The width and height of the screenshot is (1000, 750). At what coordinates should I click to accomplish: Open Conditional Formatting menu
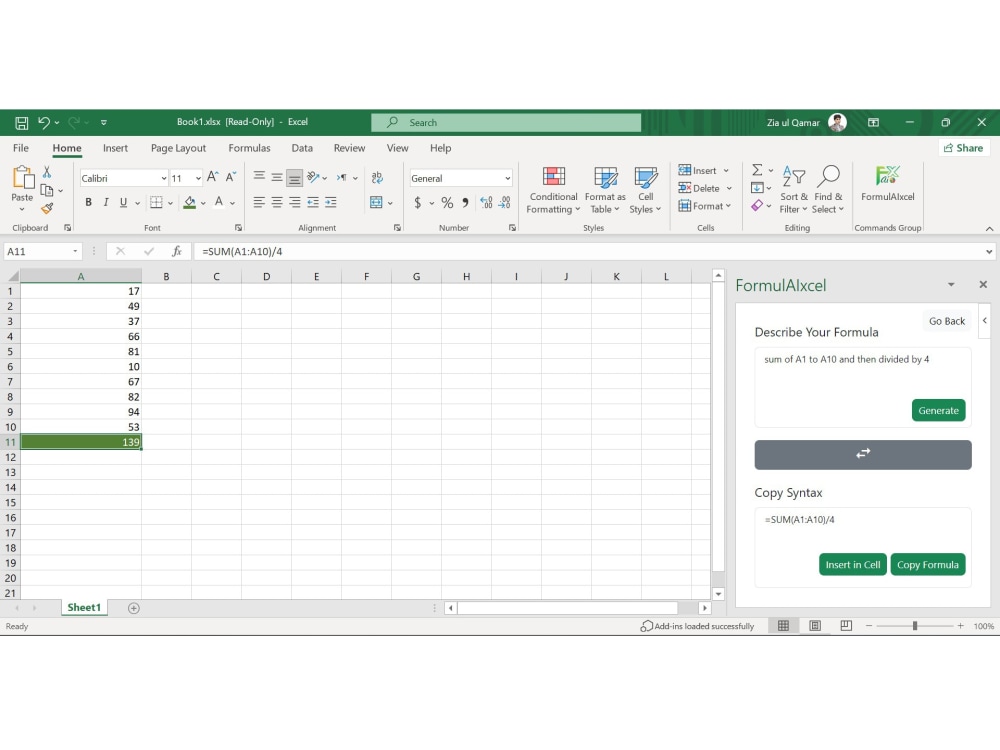click(553, 190)
